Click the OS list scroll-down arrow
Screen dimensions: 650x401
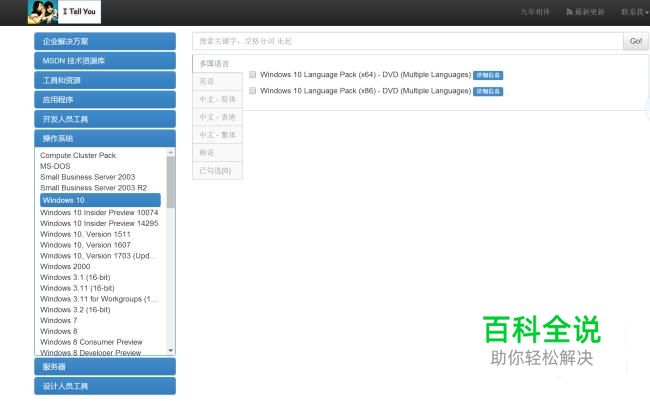tap(170, 350)
